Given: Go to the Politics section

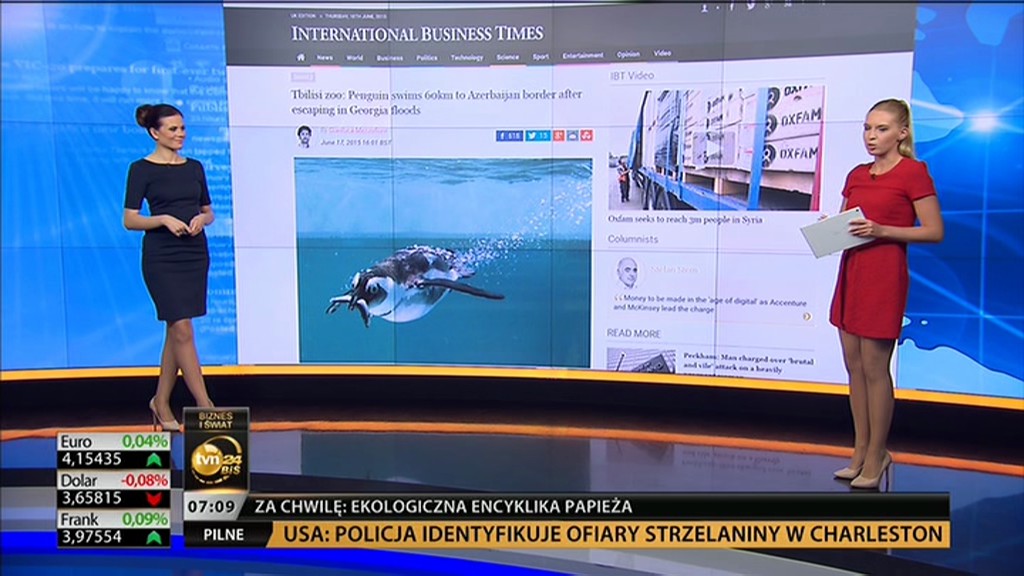Looking at the screenshot, I should click(x=427, y=57).
